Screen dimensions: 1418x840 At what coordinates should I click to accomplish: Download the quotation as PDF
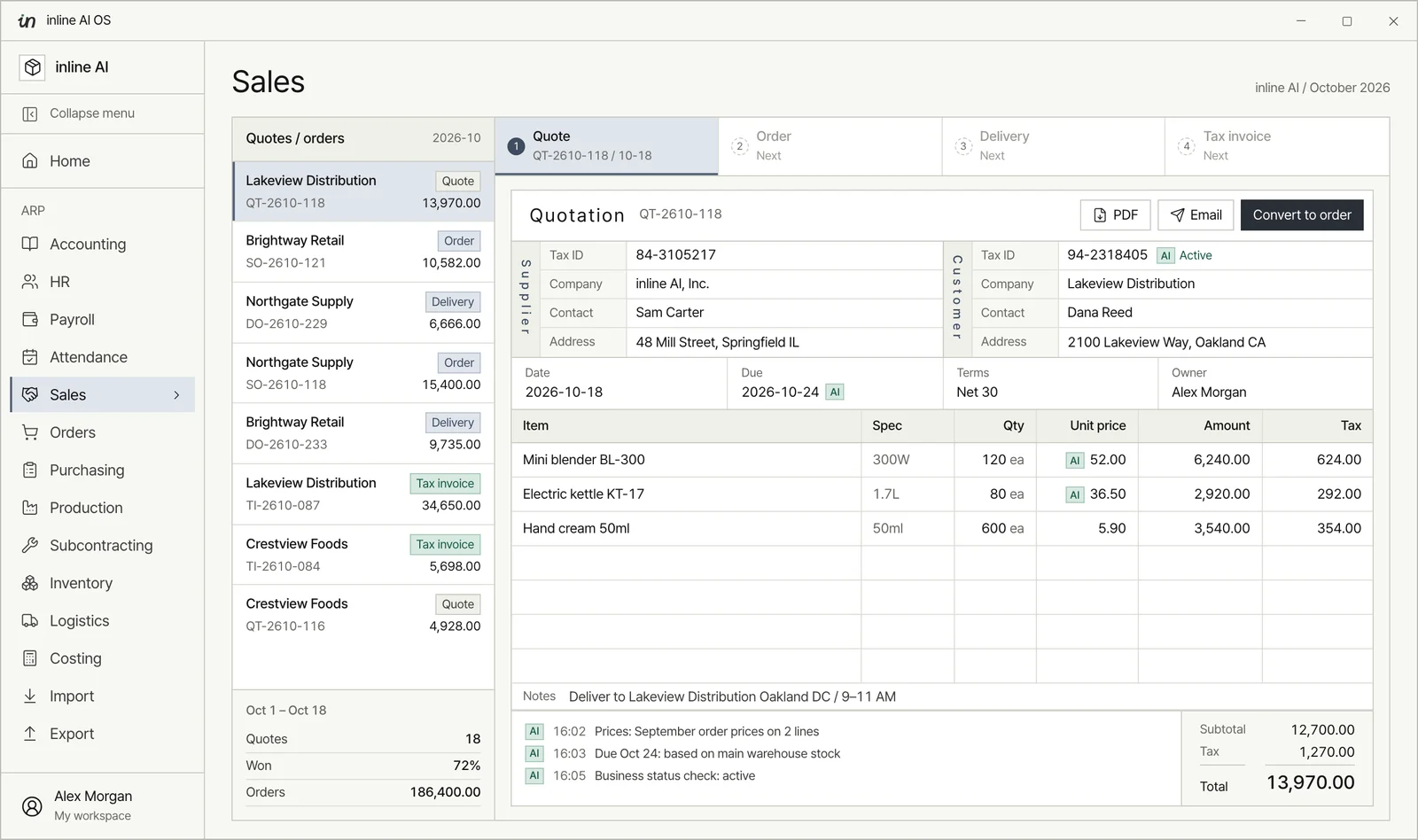tap(1115, 215)
